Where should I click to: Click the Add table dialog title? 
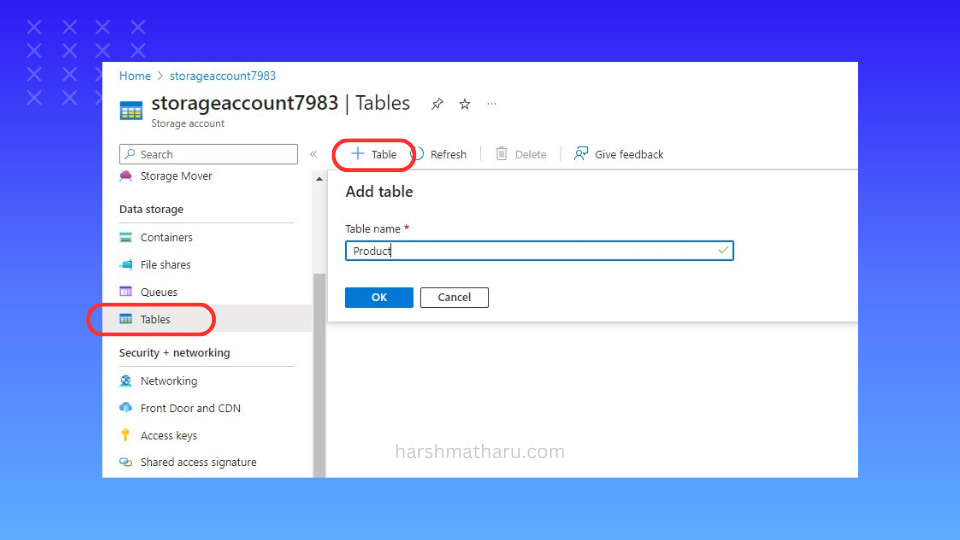(x=379, y=192)
